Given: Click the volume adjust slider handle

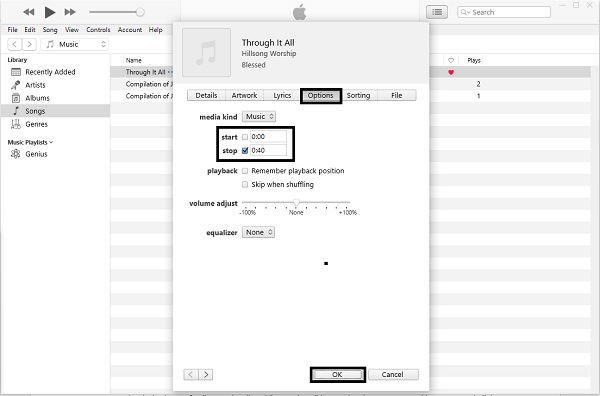Looking at the screenshot, I should (x=296, y=202).
